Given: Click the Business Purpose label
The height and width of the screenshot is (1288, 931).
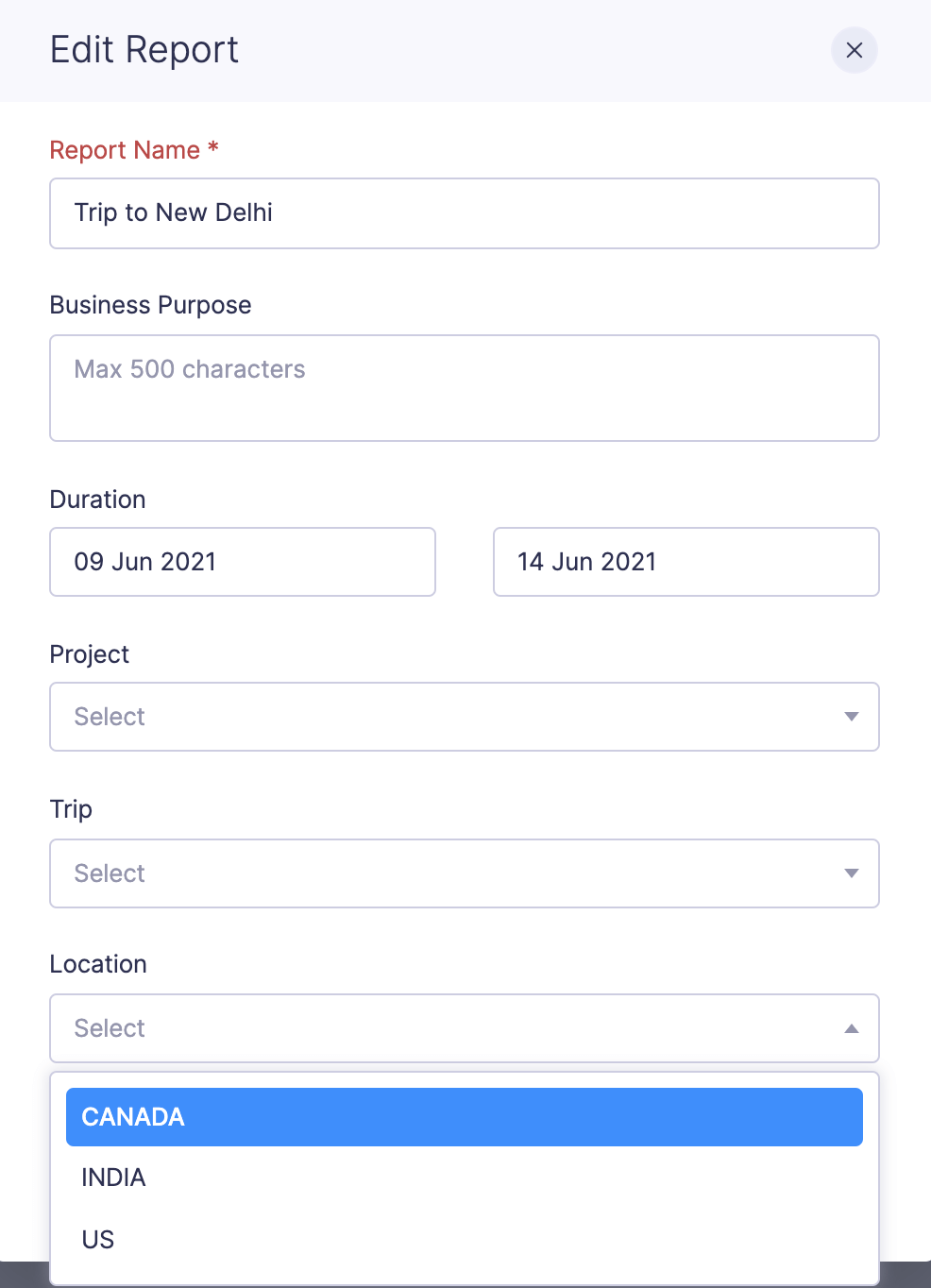Looking at the screenshot, I should (x=151, y=305).
